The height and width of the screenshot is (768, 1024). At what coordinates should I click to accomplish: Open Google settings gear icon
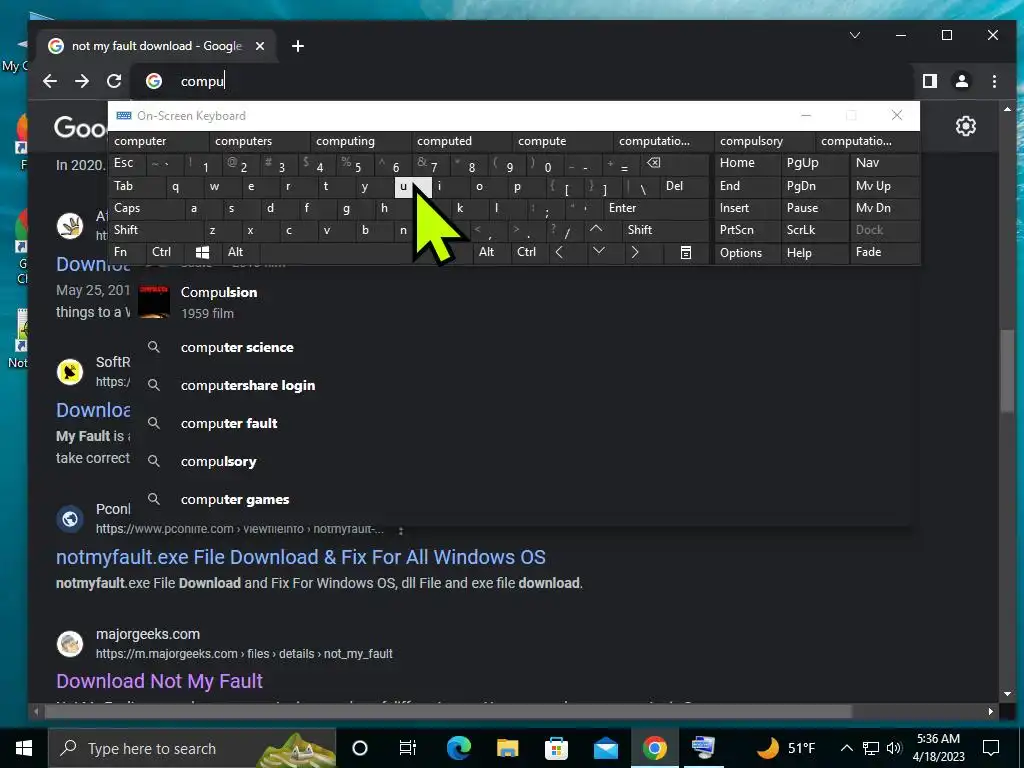(x=965, y=125)
